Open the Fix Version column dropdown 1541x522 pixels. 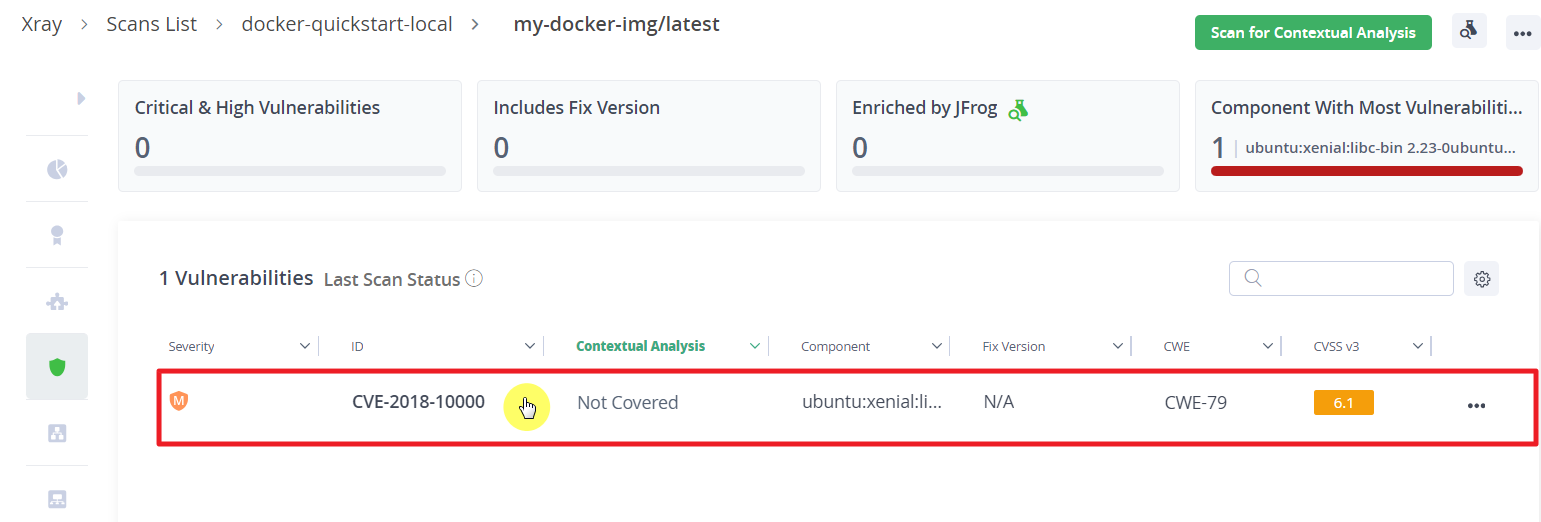(x=1118, y=346)
